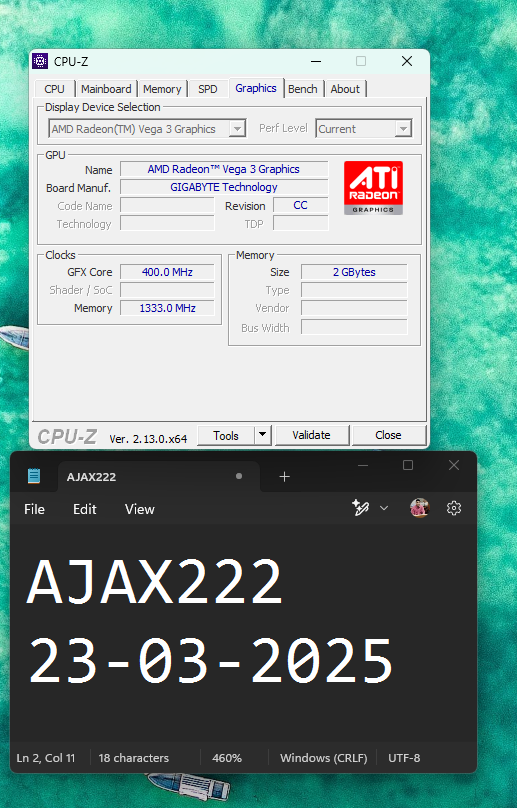Click the Ln 2, Col 11 status indicator
The image size is (517, 808).
(x=46, y=758)
